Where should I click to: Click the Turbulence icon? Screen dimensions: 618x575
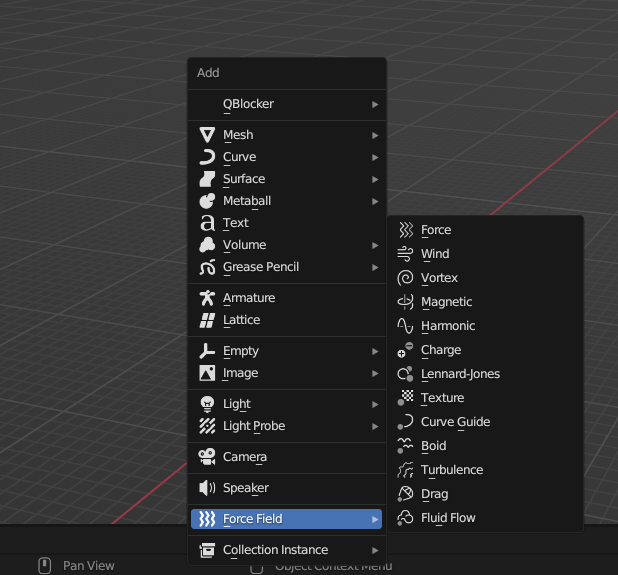click(405, 470)
